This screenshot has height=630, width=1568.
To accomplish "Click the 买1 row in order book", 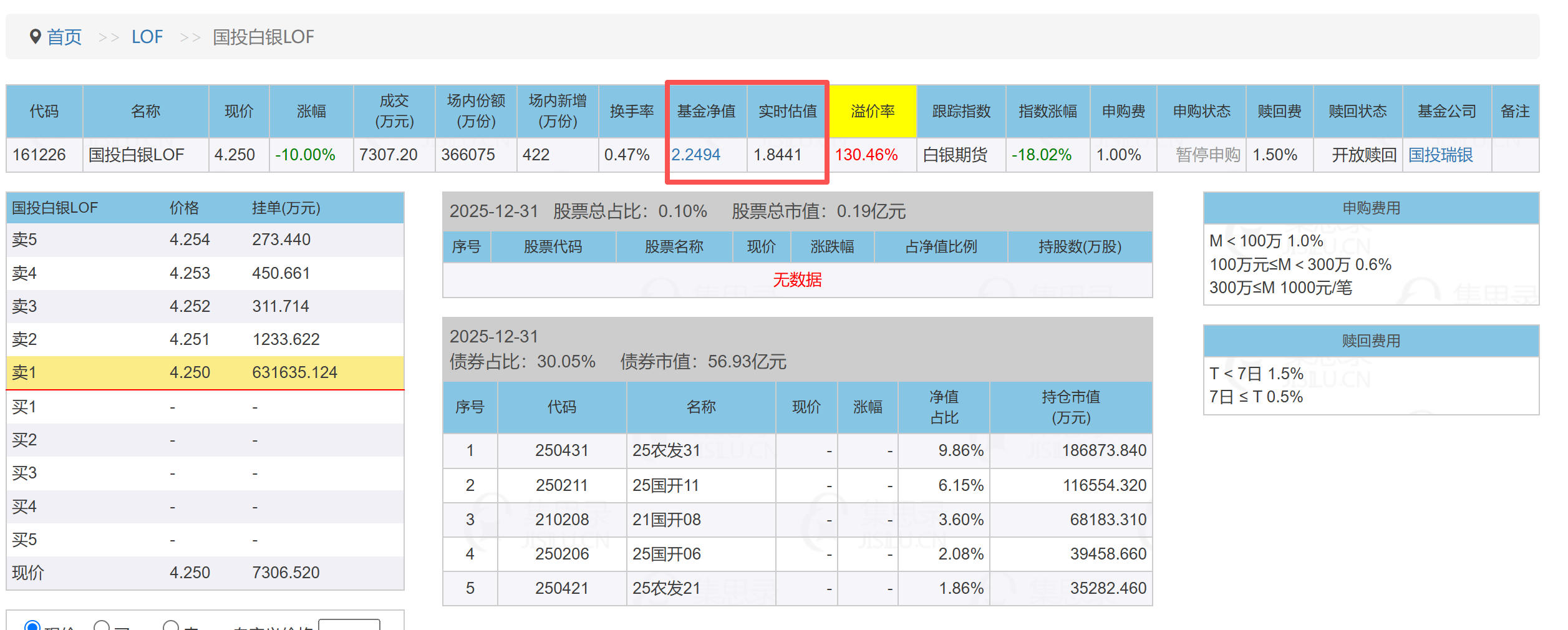I will click(x=205, y=407).
